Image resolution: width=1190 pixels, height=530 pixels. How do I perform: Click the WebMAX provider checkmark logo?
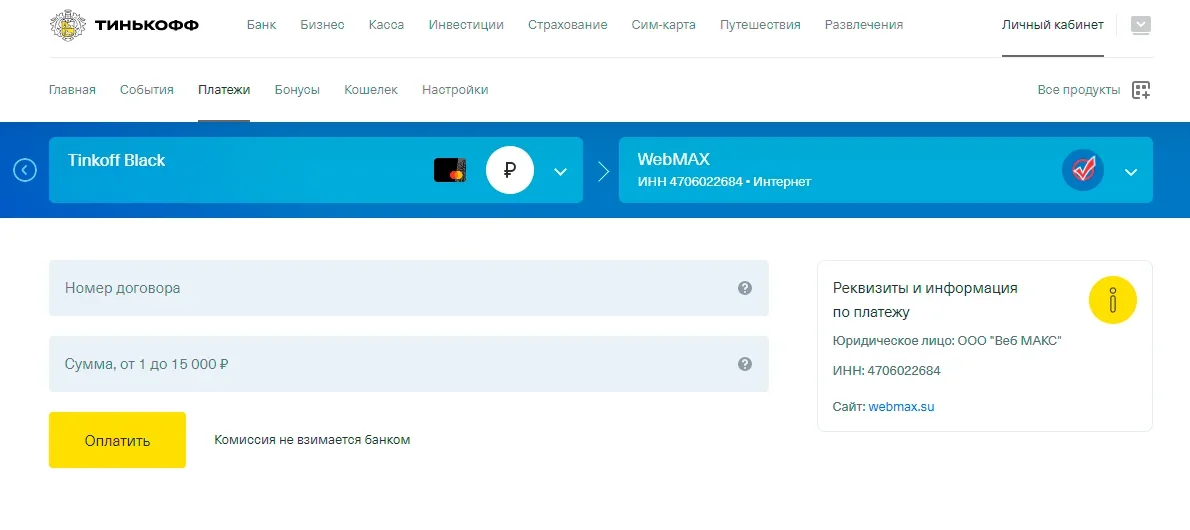[x=1083, y=170]
